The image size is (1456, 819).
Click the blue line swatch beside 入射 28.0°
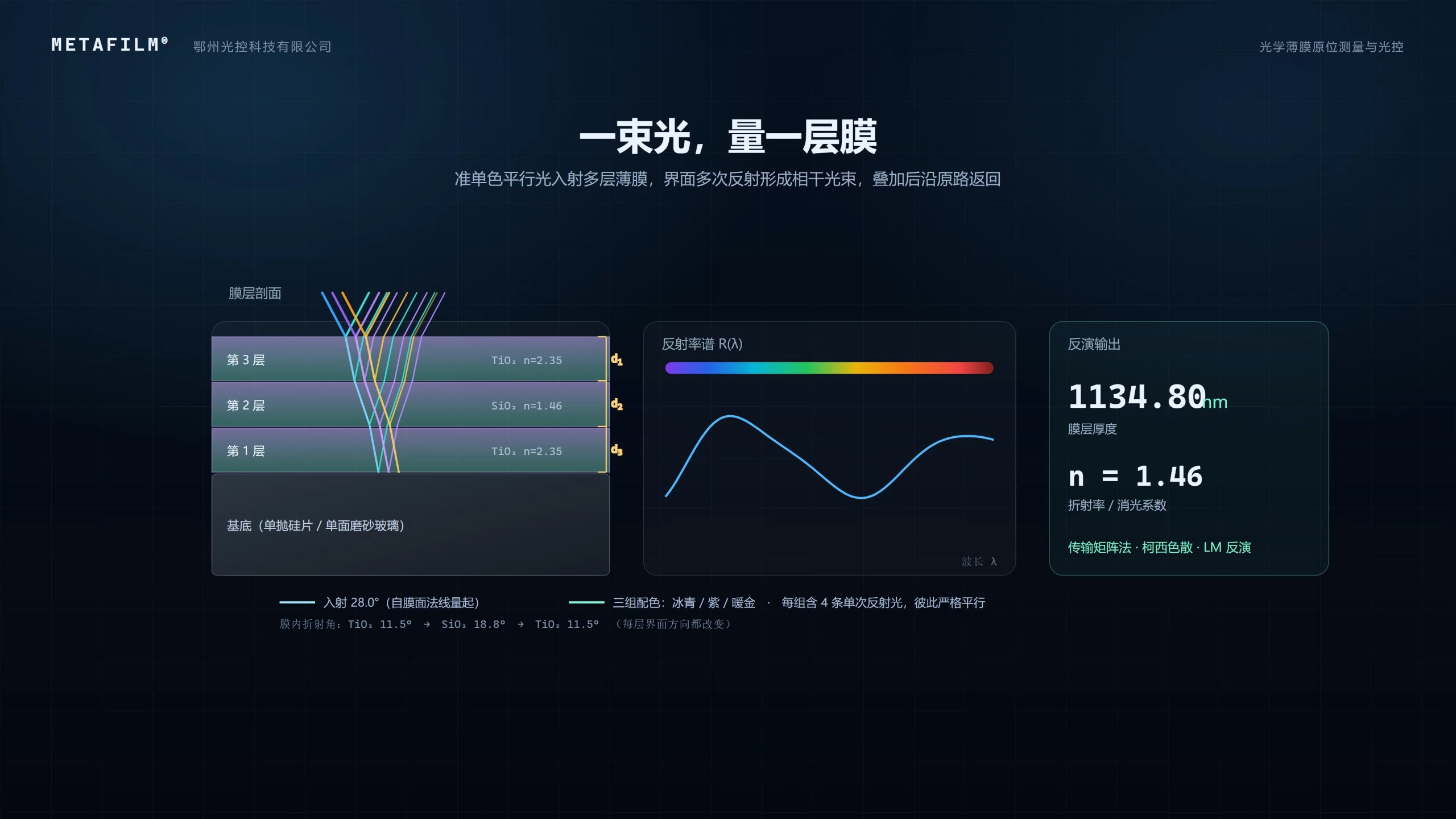(x=297, y=602)
